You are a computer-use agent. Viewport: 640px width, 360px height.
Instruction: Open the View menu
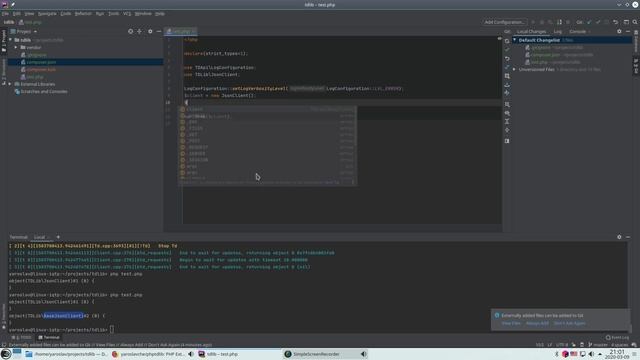(x=29, y=13)
